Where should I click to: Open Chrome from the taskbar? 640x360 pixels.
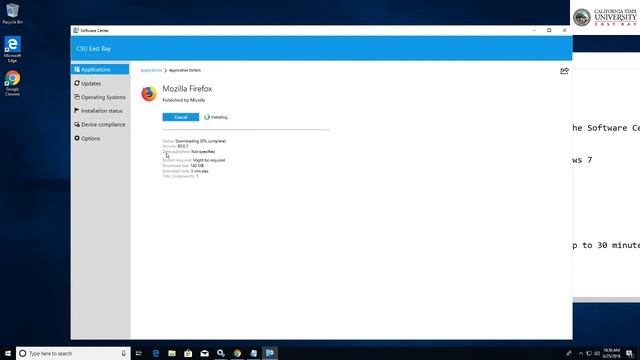(237, 353)
